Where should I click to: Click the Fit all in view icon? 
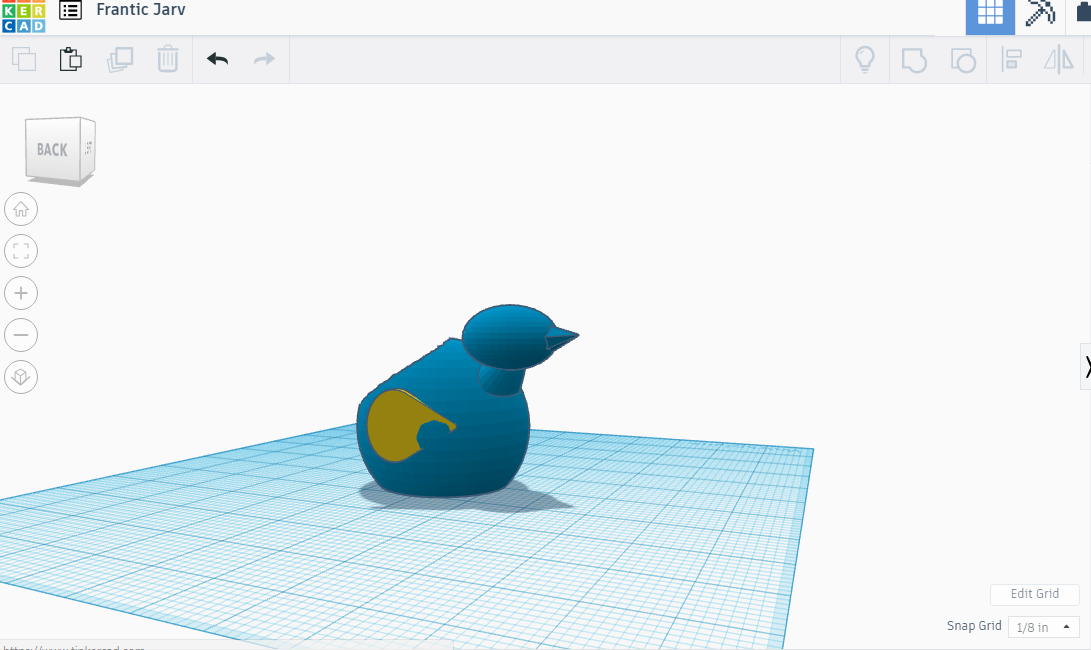(x=21, y=251)
